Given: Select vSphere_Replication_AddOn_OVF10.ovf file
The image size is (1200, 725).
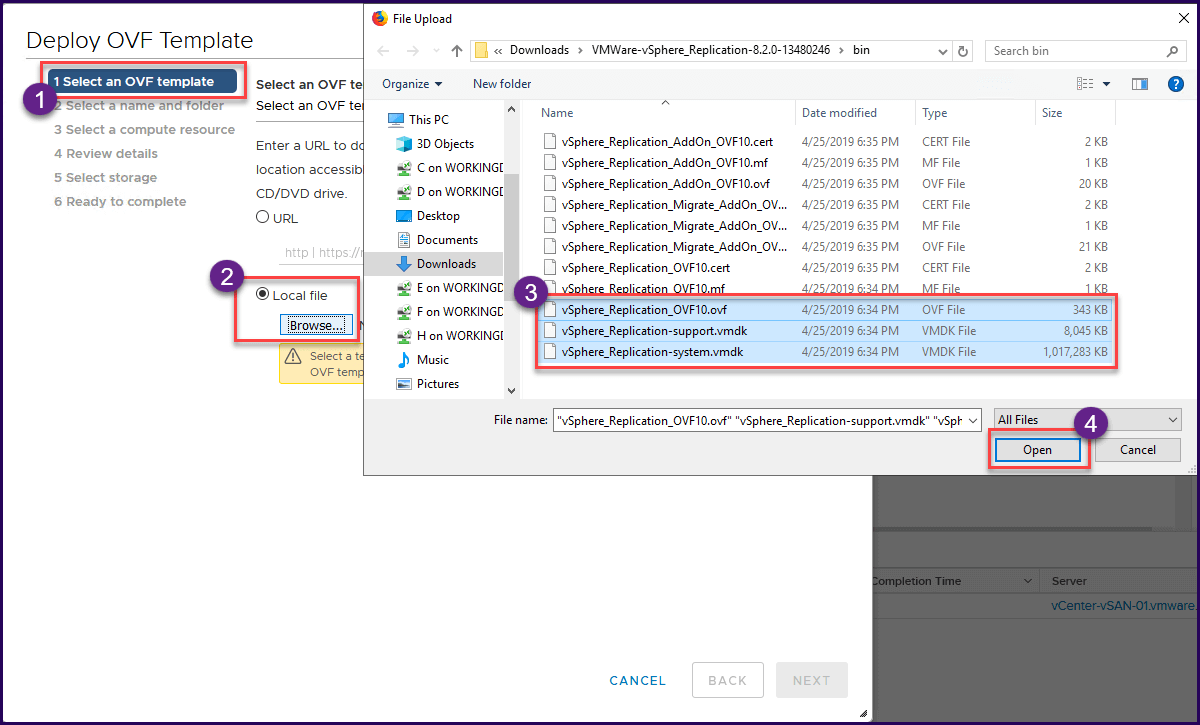Looking at the screenshot, I should pyautogui.click(x=825, y=184).
